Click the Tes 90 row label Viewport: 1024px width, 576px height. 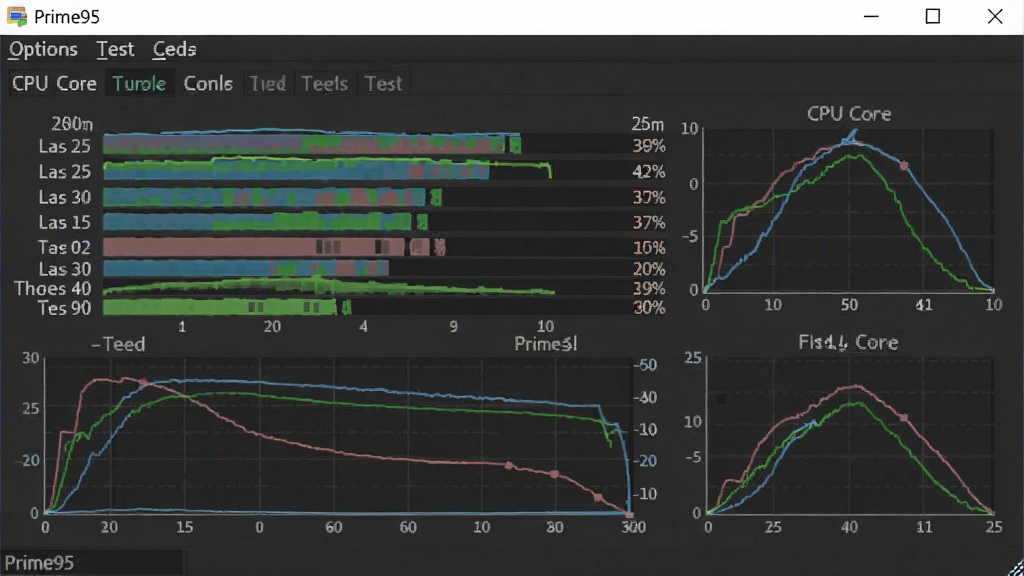64,308
